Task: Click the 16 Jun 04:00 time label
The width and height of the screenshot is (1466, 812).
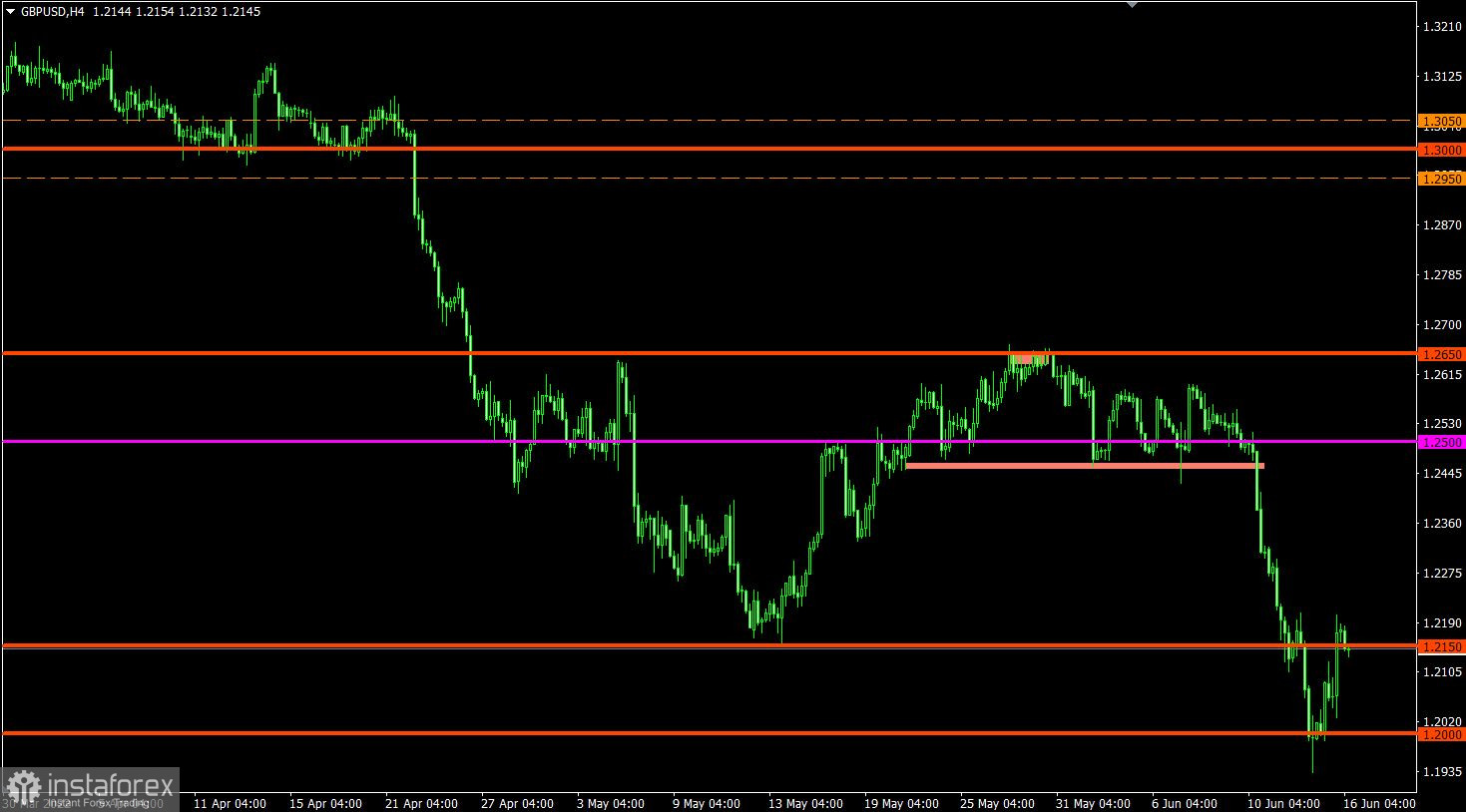Action: (1378, 803)
